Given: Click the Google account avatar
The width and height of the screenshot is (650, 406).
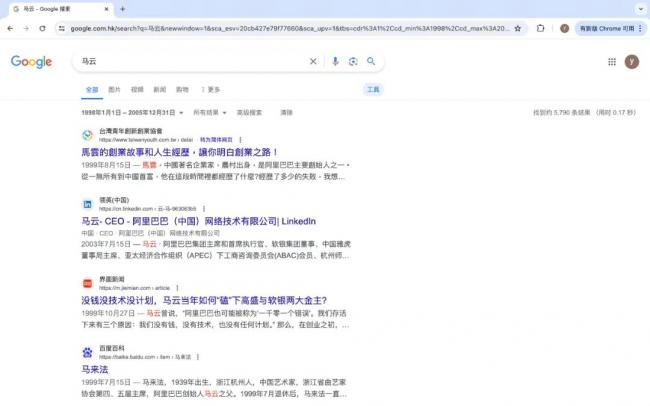Looking at the screenshot, I should tap(631, 61).
